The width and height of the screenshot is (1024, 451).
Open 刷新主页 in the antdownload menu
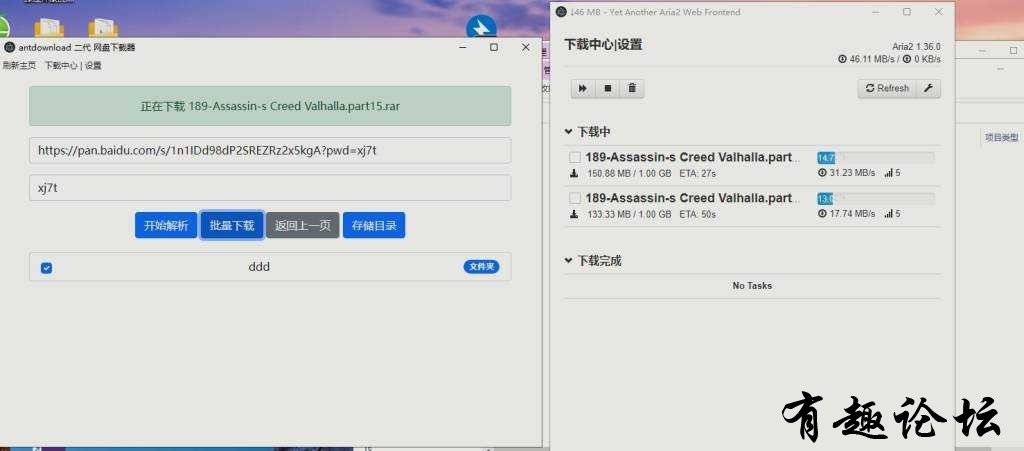click(20, 66)
